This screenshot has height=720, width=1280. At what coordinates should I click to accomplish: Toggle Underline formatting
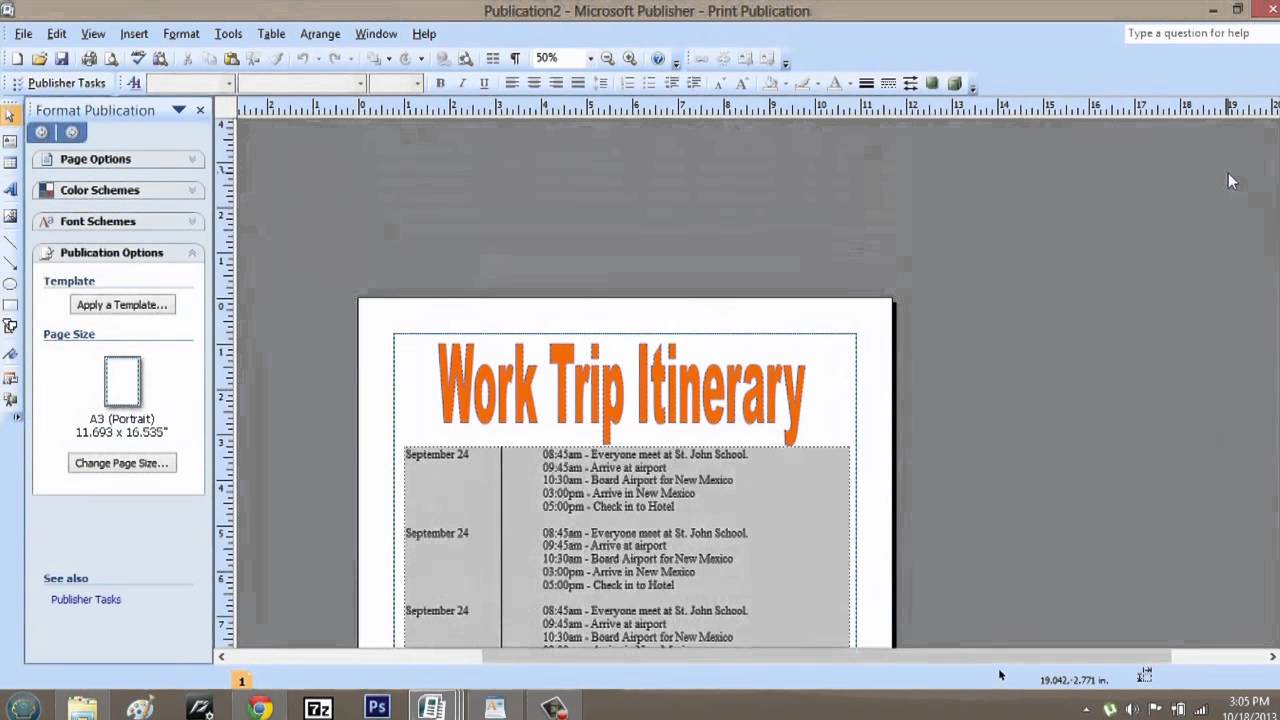(x=484, y=83)
